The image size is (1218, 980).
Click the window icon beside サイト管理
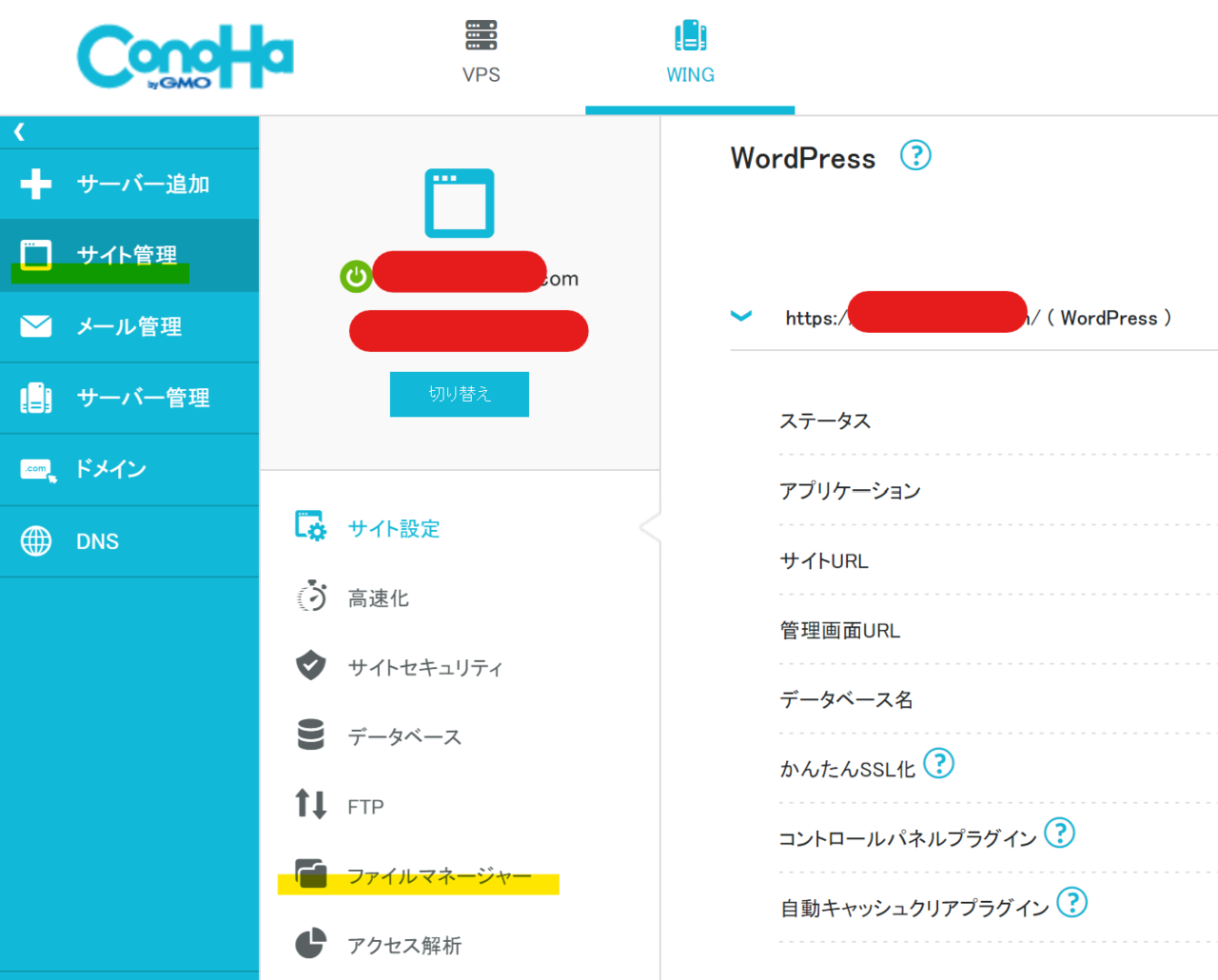pyautogui.click(x=36, y=255)
